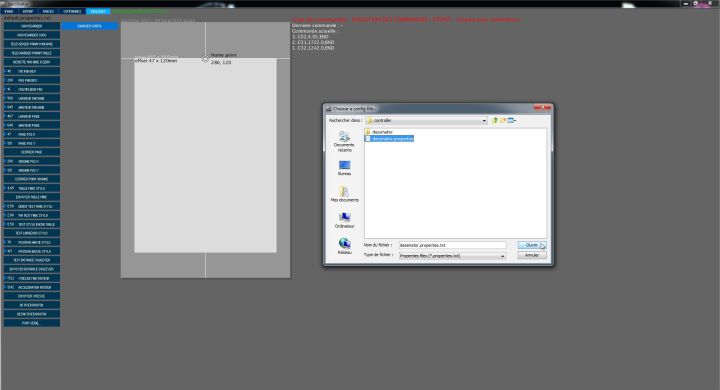The height and width of the screenshot is (390, 720).
Task: Select dessinator.properties file in list
Action: pyautogui.click(x=389, y=138)
